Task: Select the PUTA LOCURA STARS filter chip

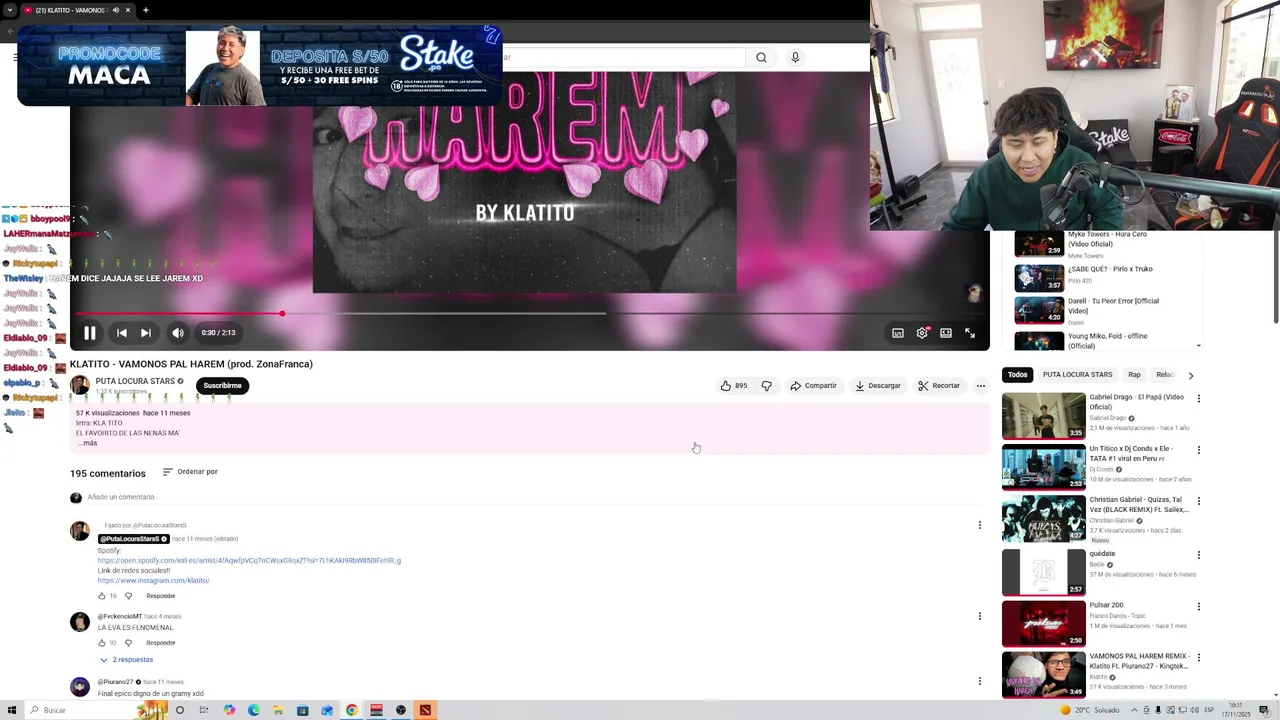Action: click(1077, 375)
